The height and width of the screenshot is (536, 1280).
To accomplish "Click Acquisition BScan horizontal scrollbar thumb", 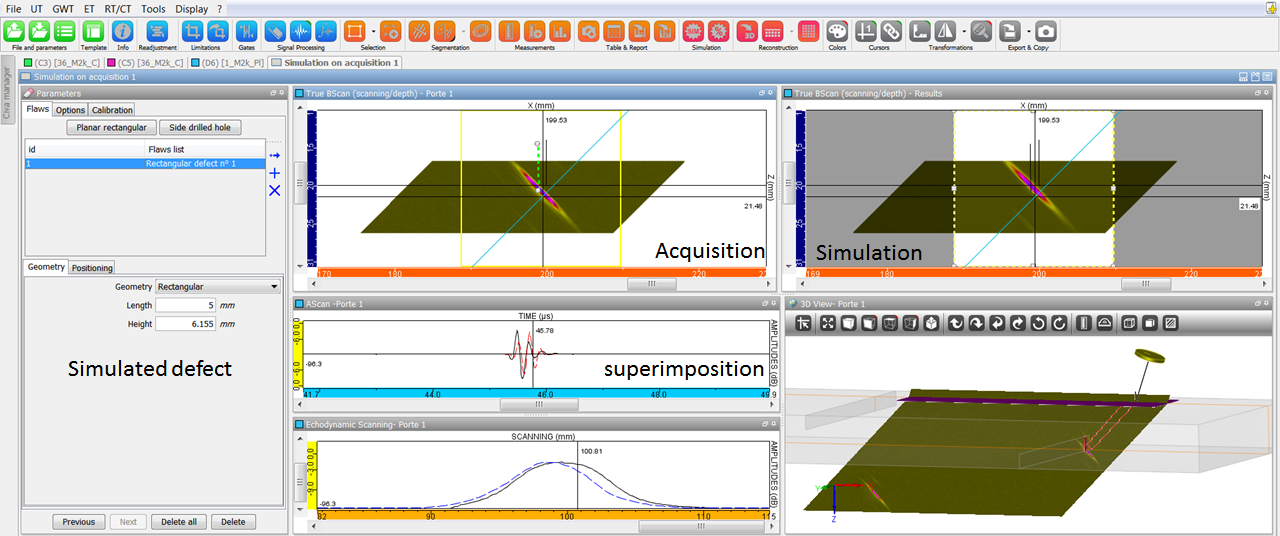I will pos(651,283).
